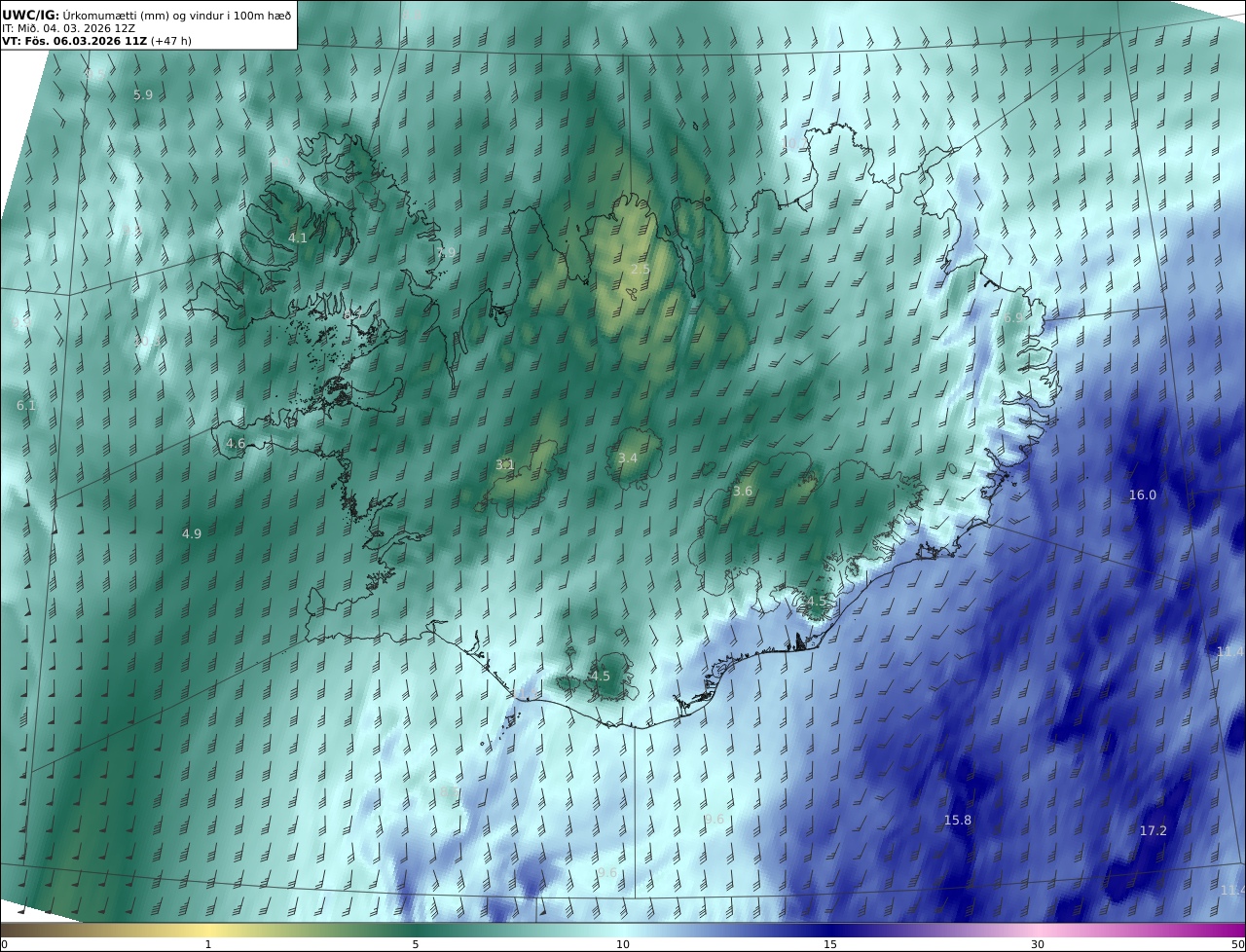Screen dimensions: 1246x952
Task: Click the map value label 6.9
Action: coord(1014,317)
